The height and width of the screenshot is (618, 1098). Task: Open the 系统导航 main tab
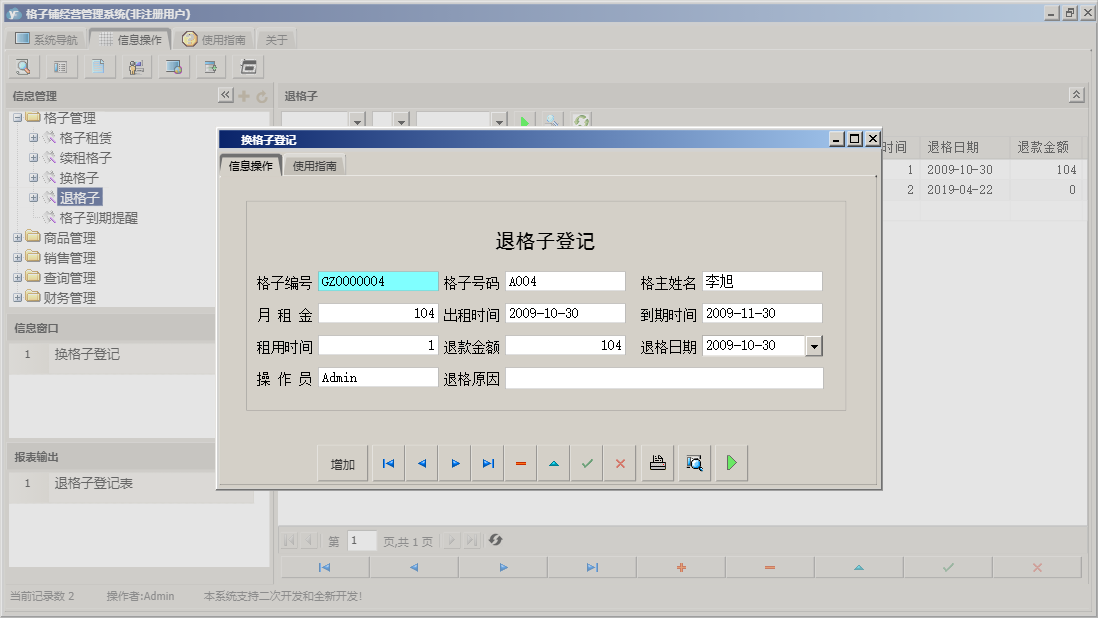46,40
